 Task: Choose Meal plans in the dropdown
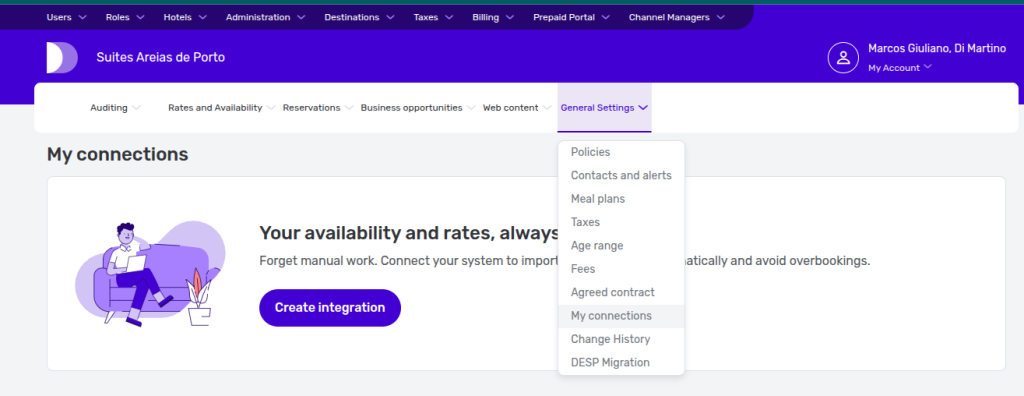[x=621, y=199]
